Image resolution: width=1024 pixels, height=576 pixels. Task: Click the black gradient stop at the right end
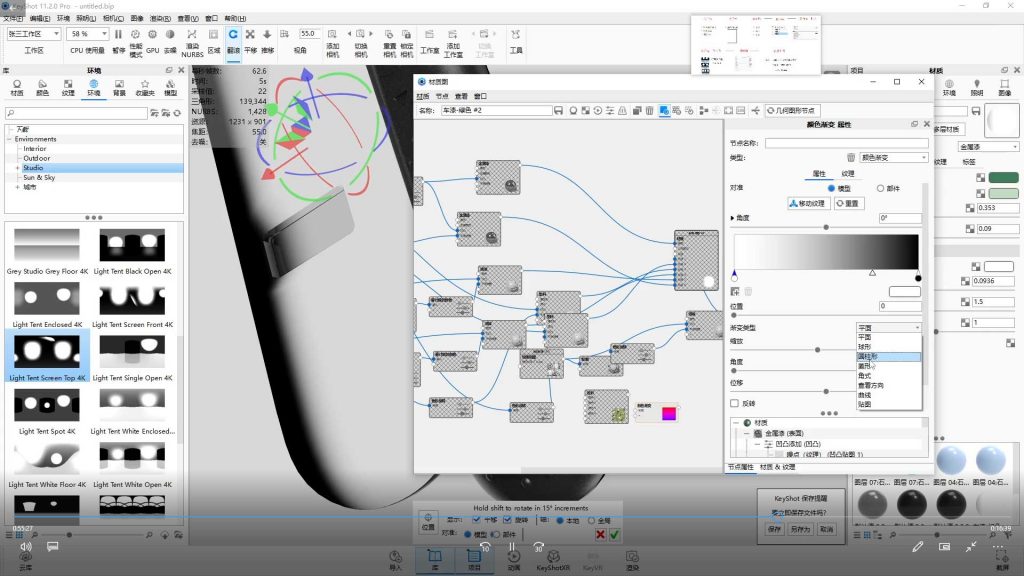coord(918,278)
